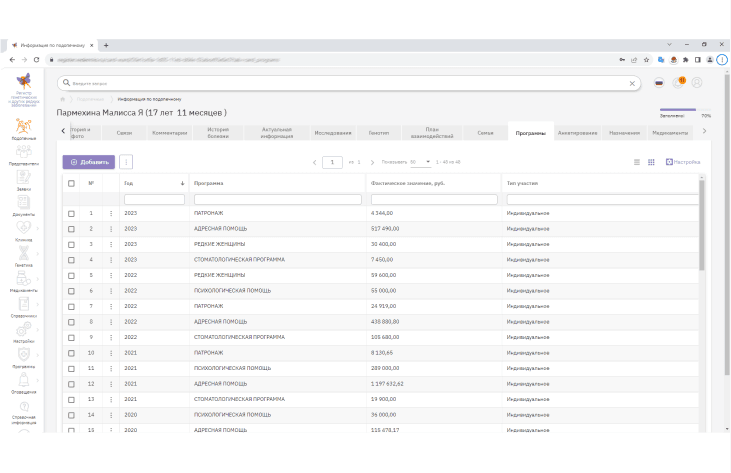
Task: Open the Настройки gears icon in sidebar
Action: coord(23,329)
